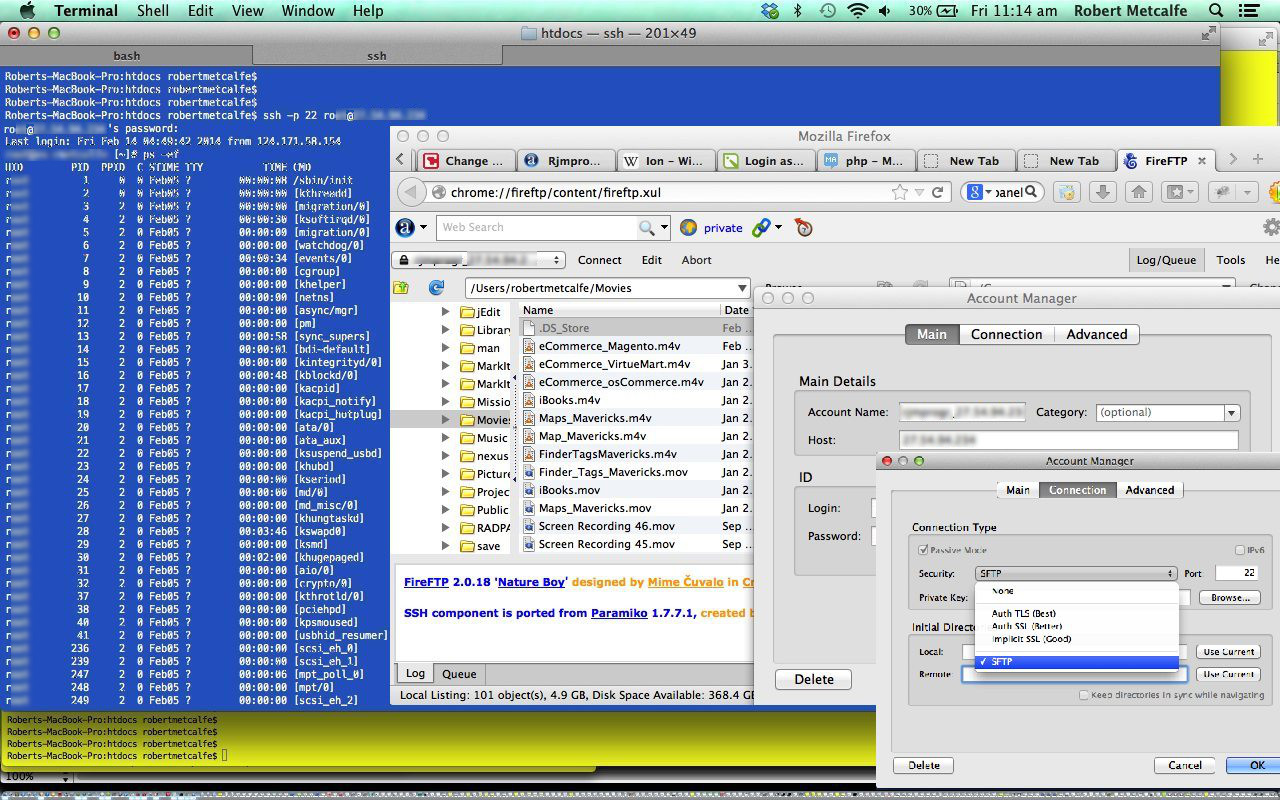This screenshot has width=1280, height=800.
Task: Click the Bluetooth menu bar icon
Action: click(x=797, y=11)
